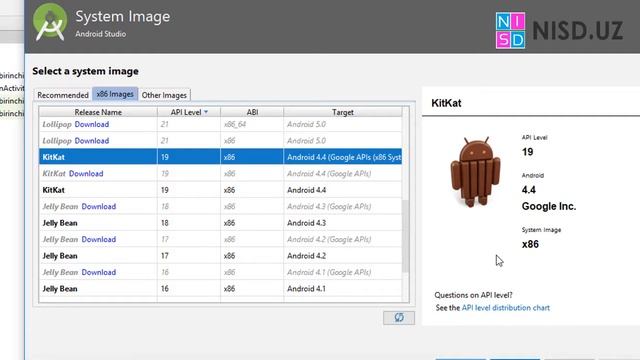The image size is (640, 360).
Task: Click the 'Google Inc.' text in details panel
Action: pos(549,207)
